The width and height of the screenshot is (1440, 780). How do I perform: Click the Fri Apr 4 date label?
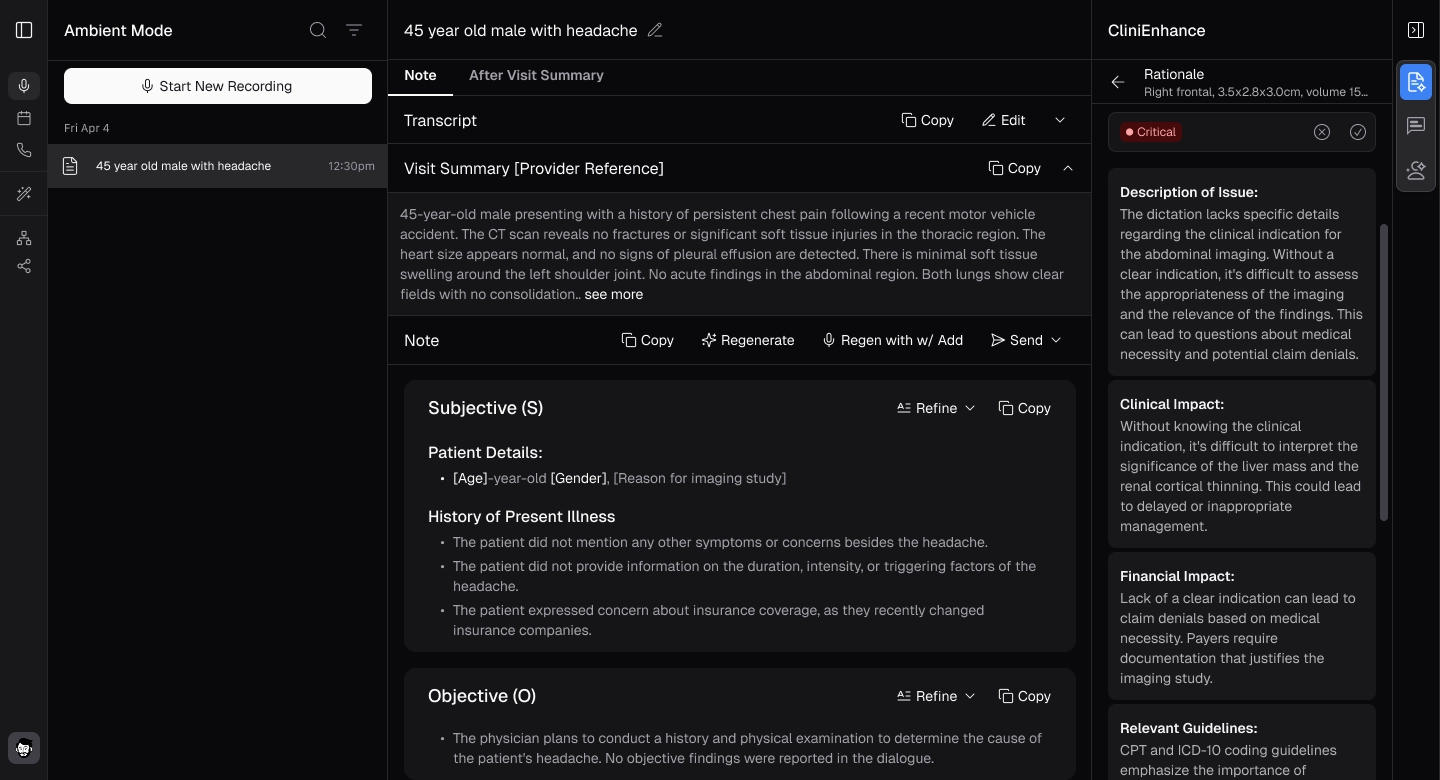[x=87, y=128]
